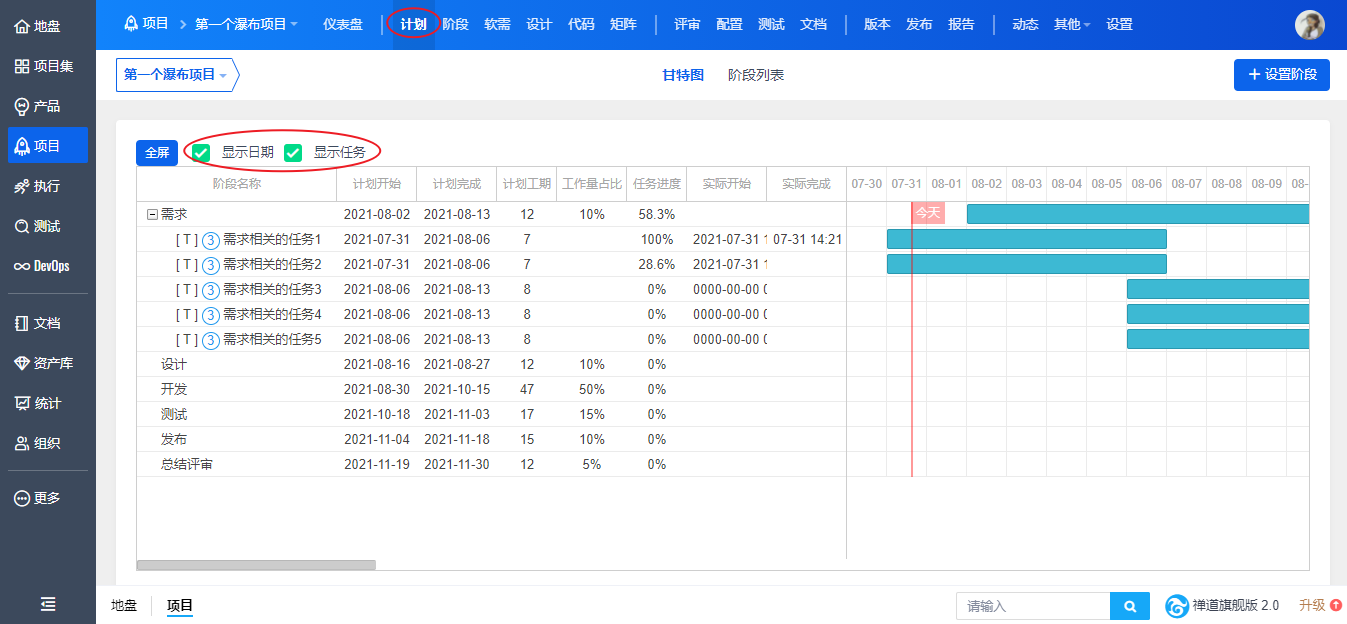Click the 全屏 fullscreen button
Image resolution: width=1347 pixels, height=624 pixels.
(x=157, y=153)
